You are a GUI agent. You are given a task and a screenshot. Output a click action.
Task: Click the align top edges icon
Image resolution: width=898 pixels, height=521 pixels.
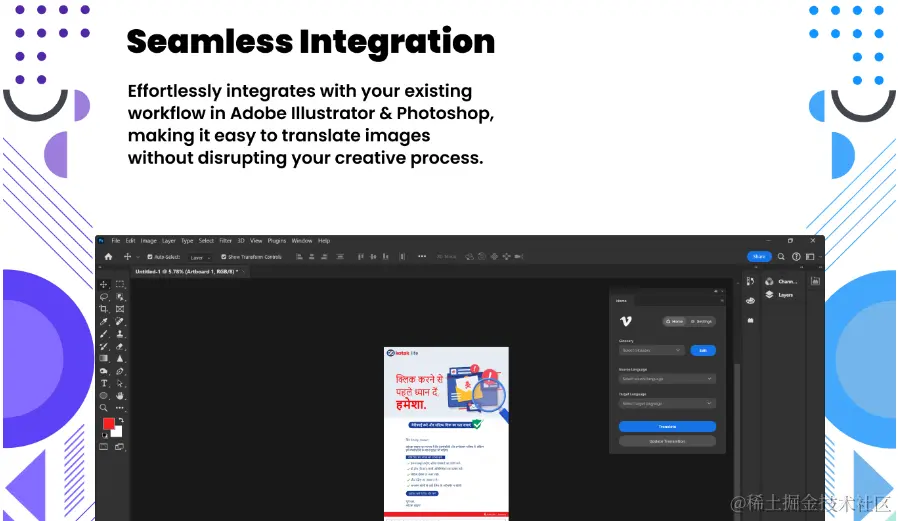tap(361, 256)
